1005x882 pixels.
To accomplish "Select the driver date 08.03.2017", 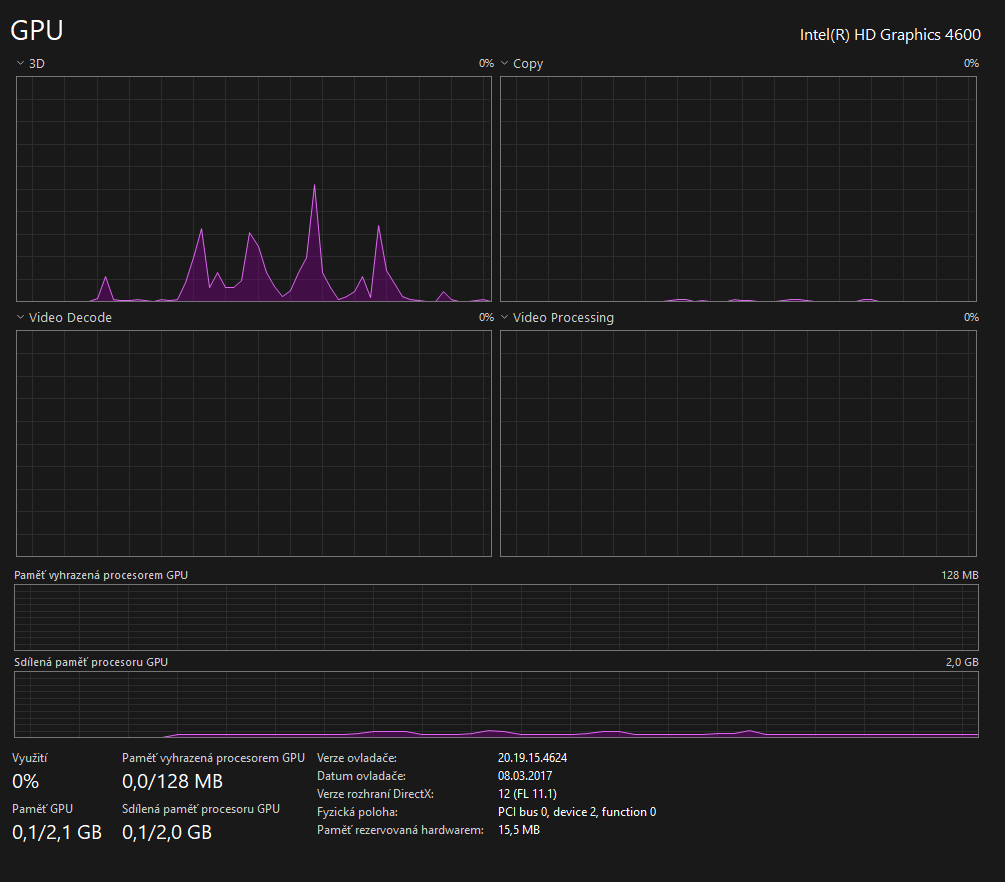I will pos(525,776).
